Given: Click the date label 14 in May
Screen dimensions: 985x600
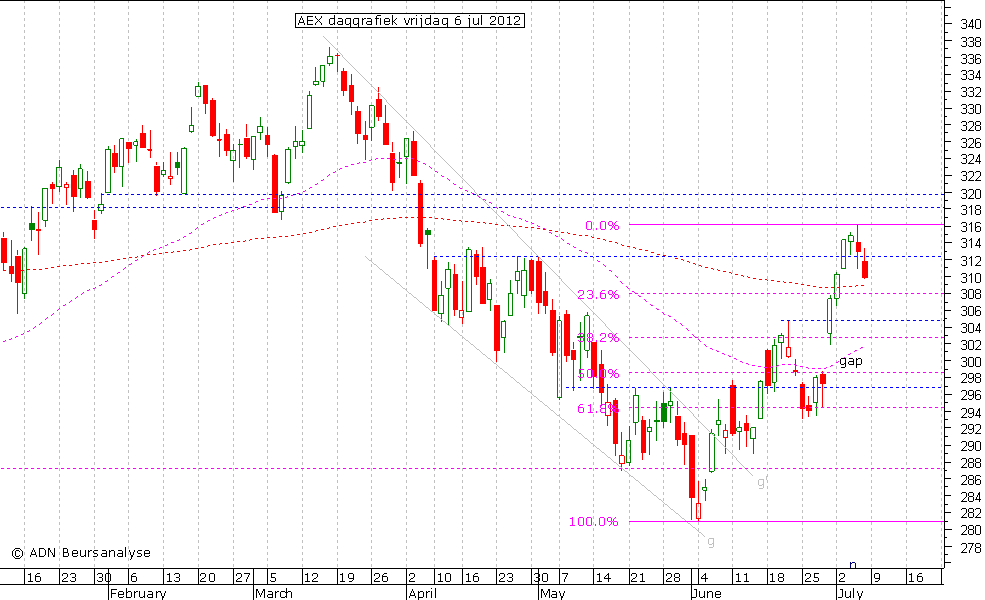Looking at the screenshot, I should (x=603, y=577).
